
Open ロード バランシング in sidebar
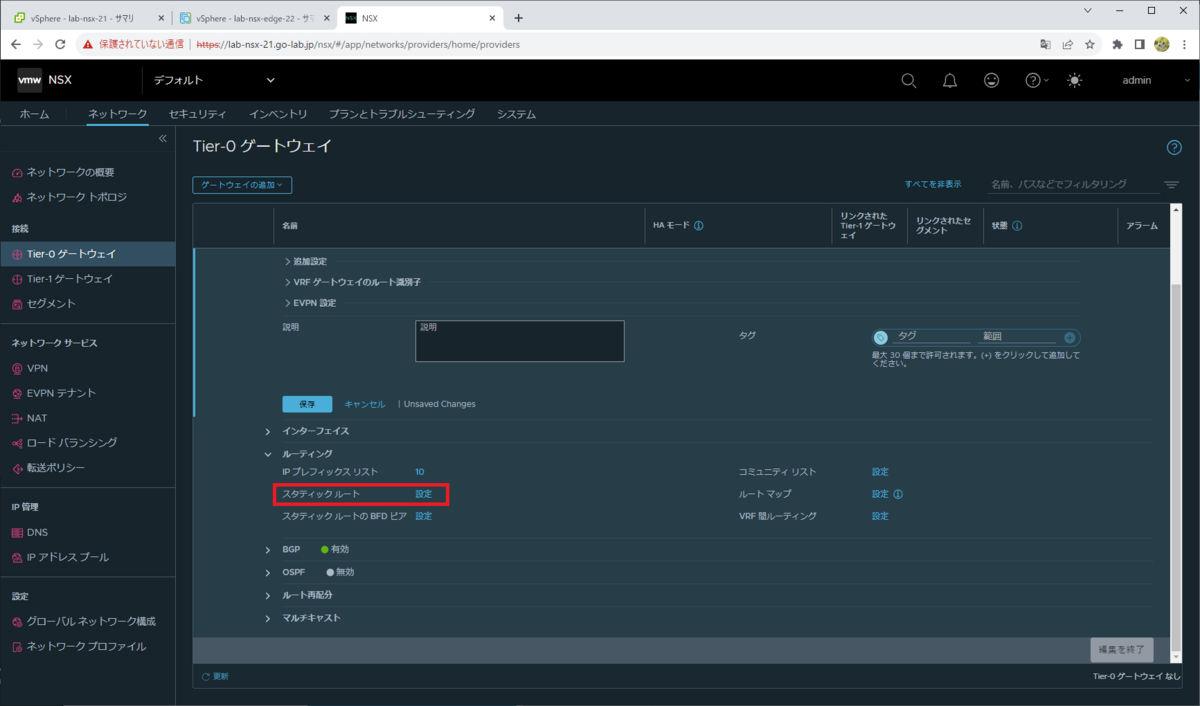point(71,442)
